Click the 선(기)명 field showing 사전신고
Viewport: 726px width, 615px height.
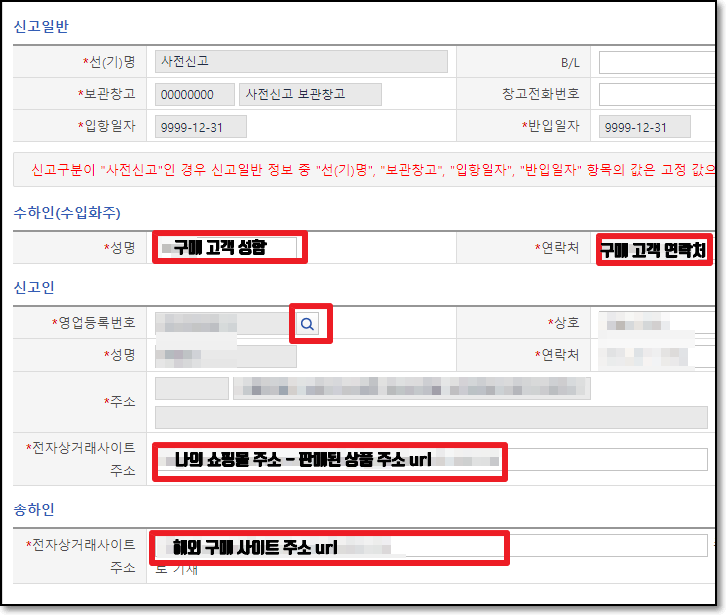(301, 61)
